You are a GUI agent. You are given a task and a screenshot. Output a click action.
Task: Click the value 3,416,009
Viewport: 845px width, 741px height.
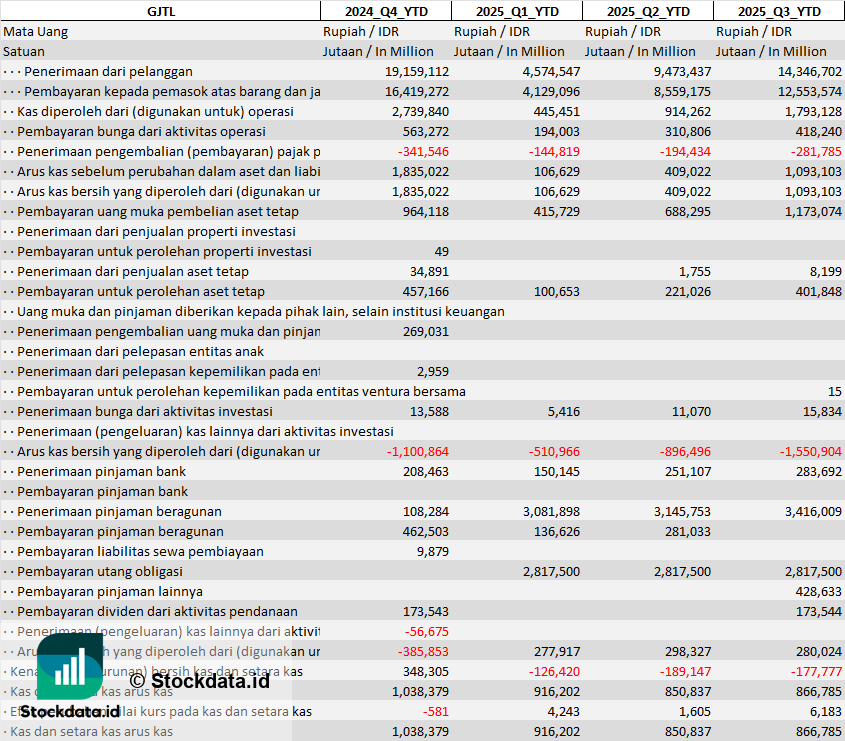(x=813, y=511)
